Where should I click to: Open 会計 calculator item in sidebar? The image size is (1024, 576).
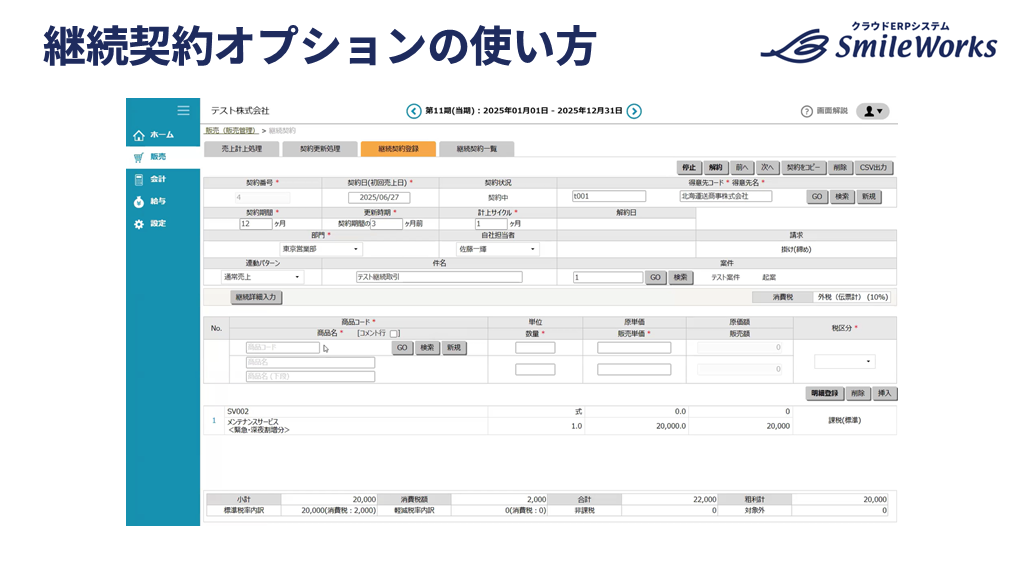click(150, 179)
